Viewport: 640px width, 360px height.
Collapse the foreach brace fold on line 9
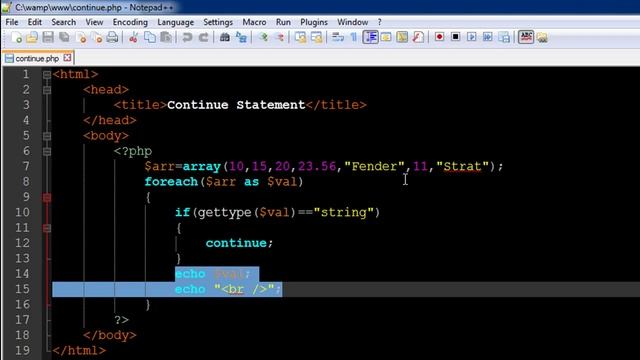coord(47,198)
